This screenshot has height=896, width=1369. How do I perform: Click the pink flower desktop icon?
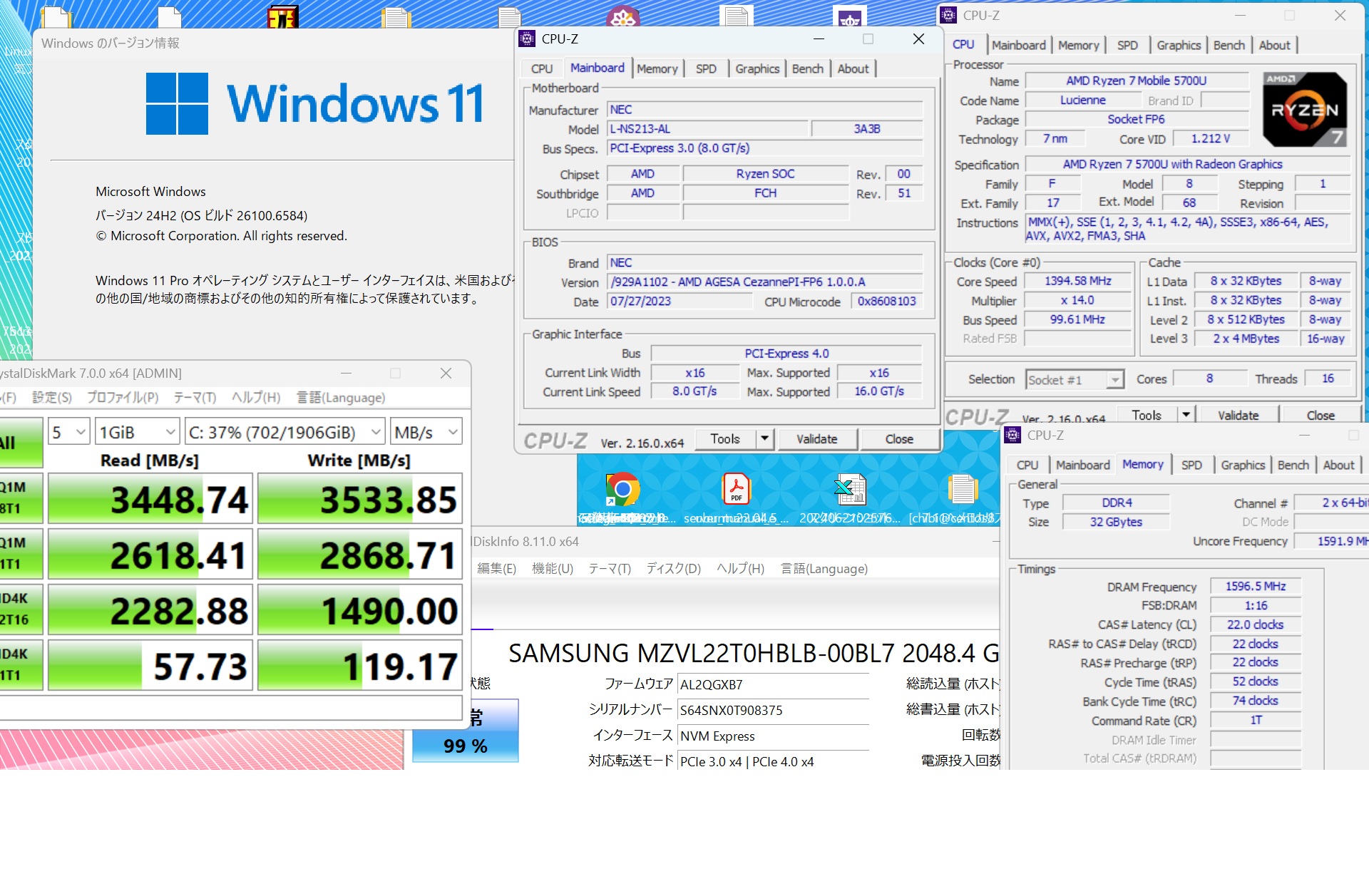[622, 17]
